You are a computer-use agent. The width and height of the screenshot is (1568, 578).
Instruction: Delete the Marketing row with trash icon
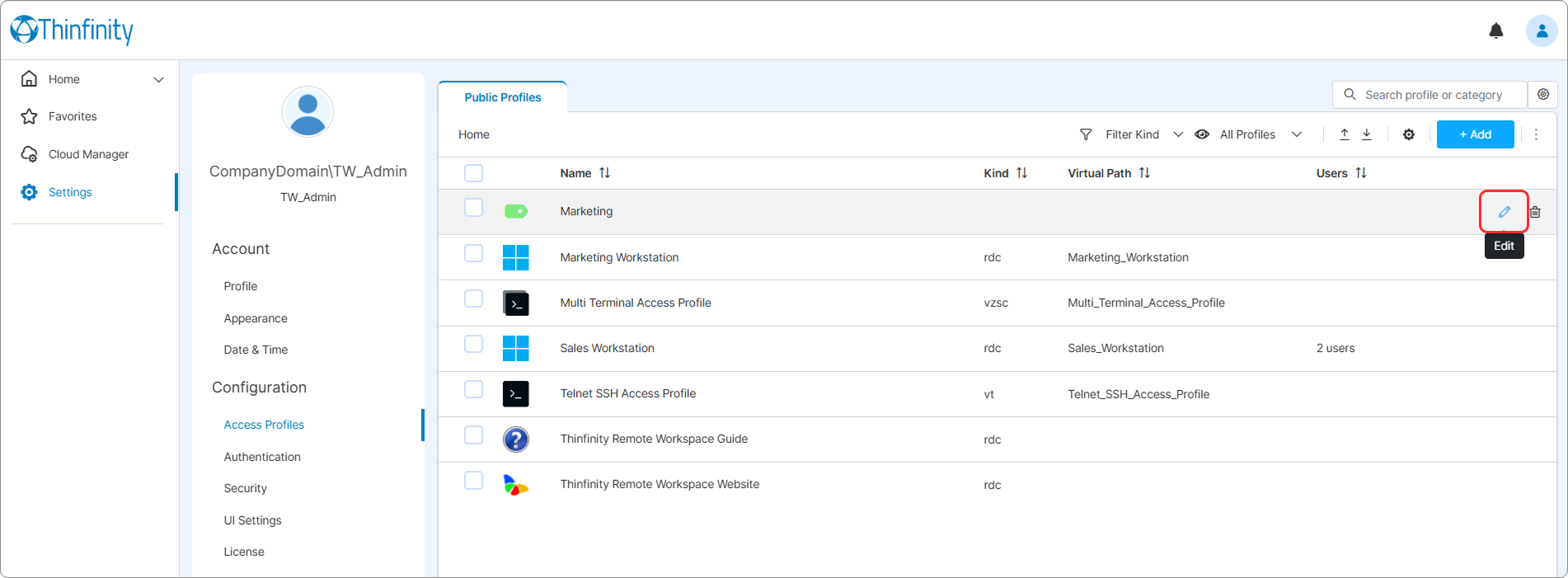click(x=1535, y=212)
